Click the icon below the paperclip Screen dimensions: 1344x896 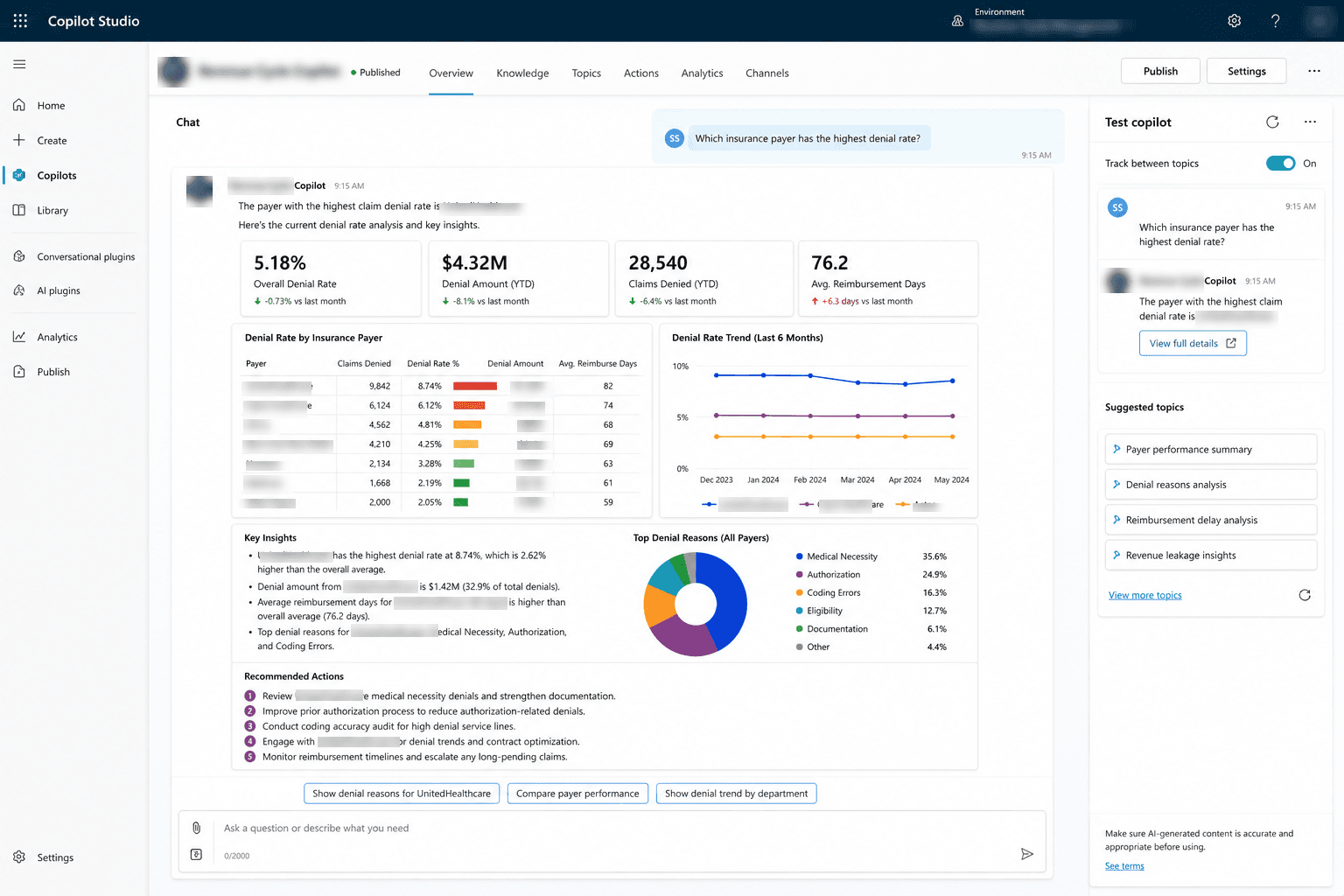click(x=196, y=855)
